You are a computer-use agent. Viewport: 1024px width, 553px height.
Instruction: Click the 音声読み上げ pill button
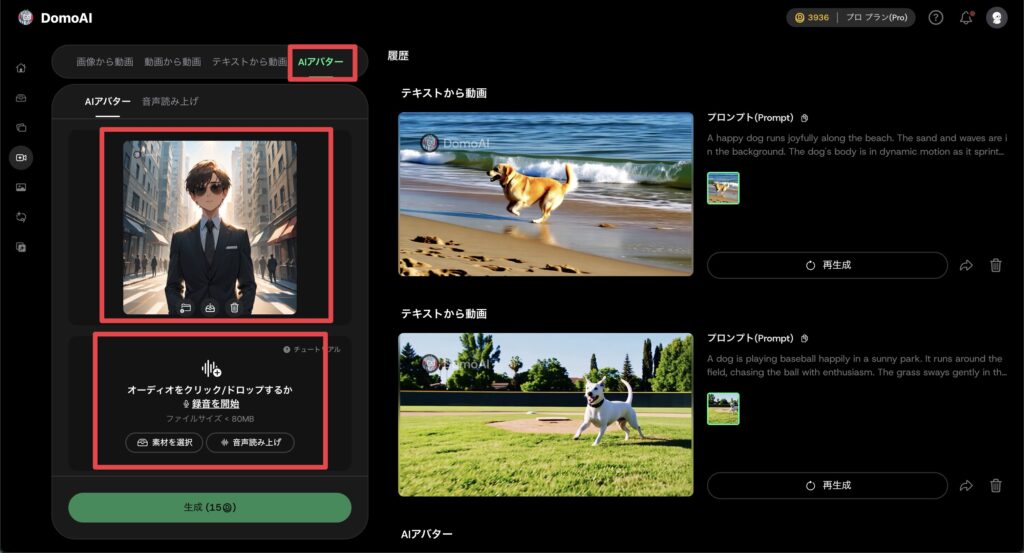[x=250, y=443]
